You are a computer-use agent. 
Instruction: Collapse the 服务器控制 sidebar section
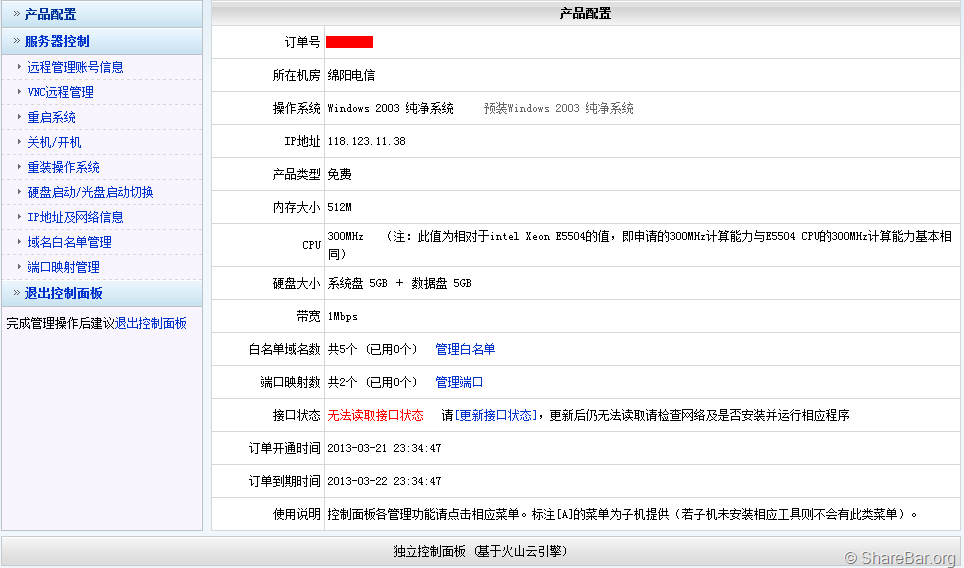(57, 41)
